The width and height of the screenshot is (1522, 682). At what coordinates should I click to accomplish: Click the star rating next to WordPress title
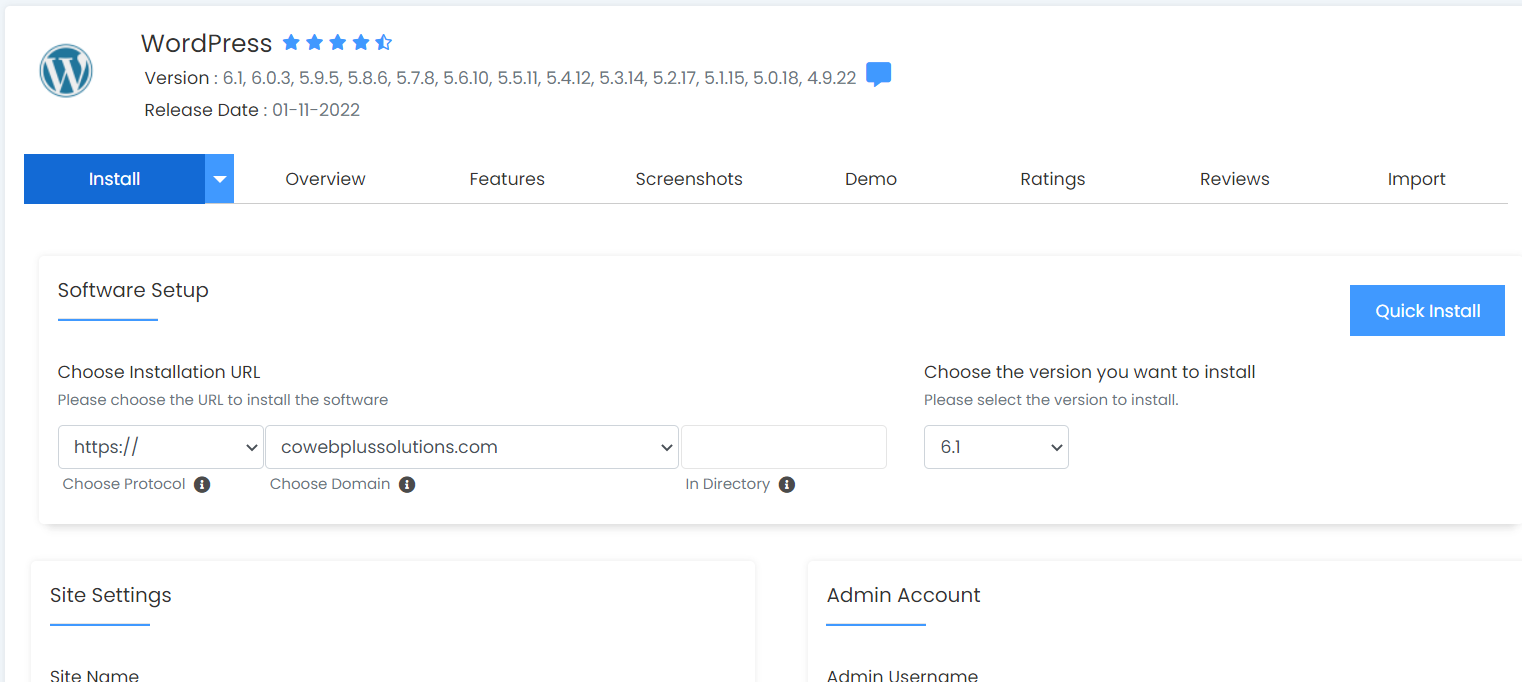[337, 43]
